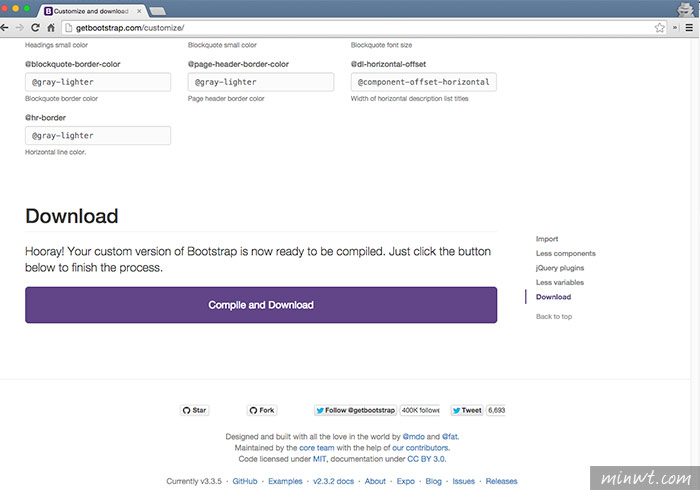
Task: Click the browser back arrow
Action: (x=4, y=28)
